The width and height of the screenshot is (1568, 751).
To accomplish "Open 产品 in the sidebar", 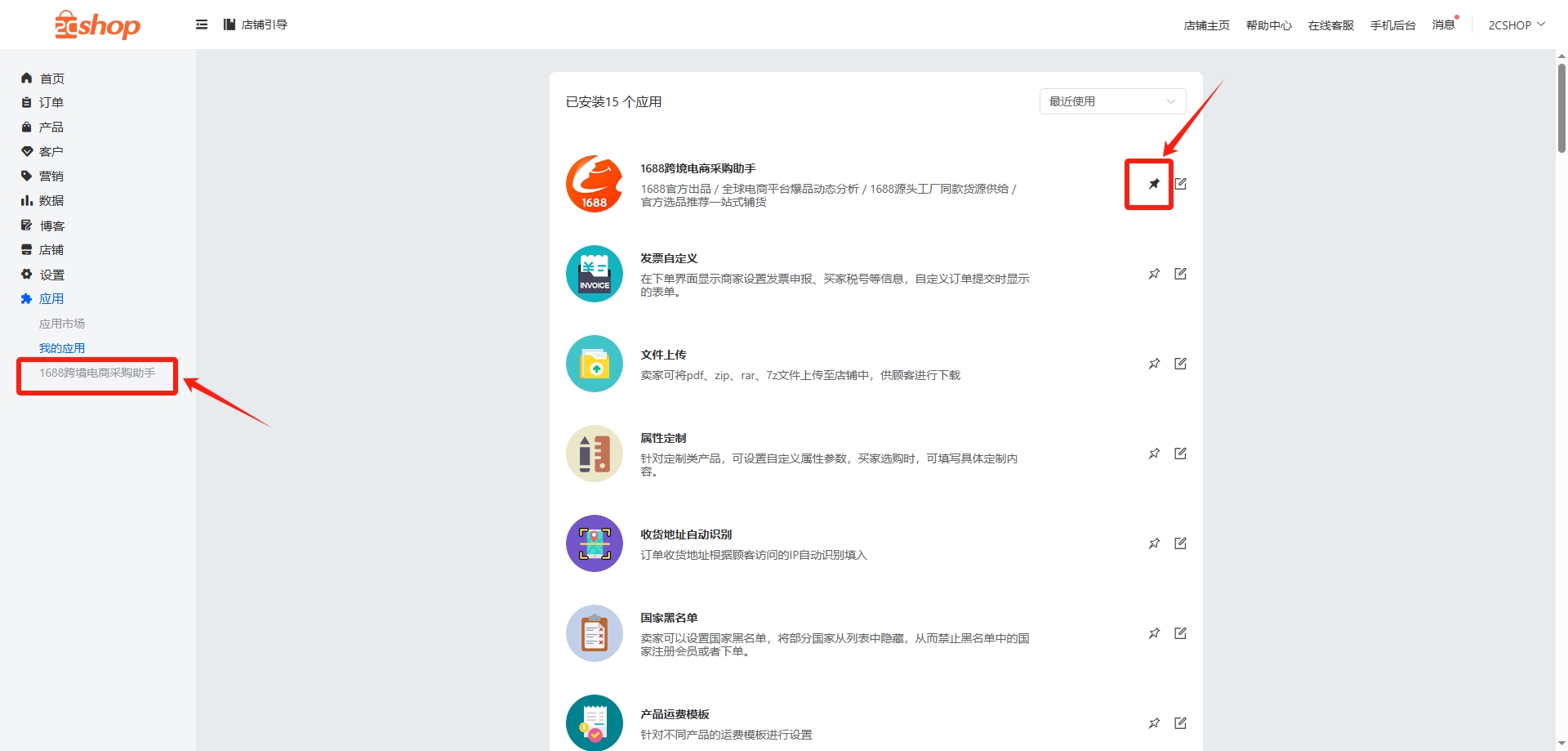I will [x=51, y=127].
